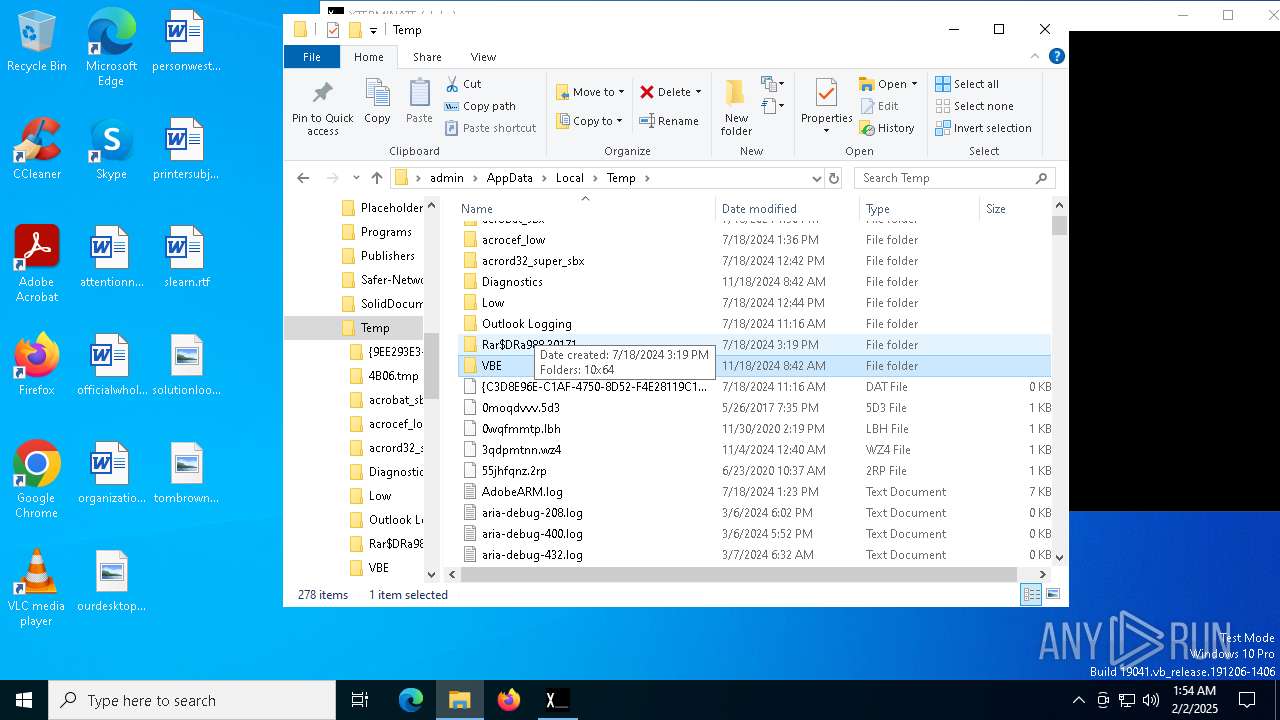Sort by the Size column header
The image size is (1280, 720).
click(1015, 209)
